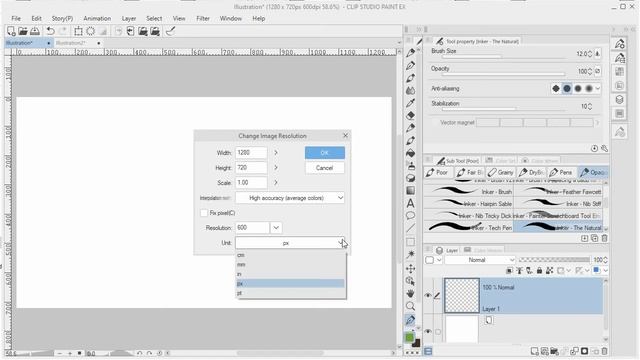
Task: Tick the Fix pixel(C) checkbox
Action: pyautogui.click(x=204, y=213)
